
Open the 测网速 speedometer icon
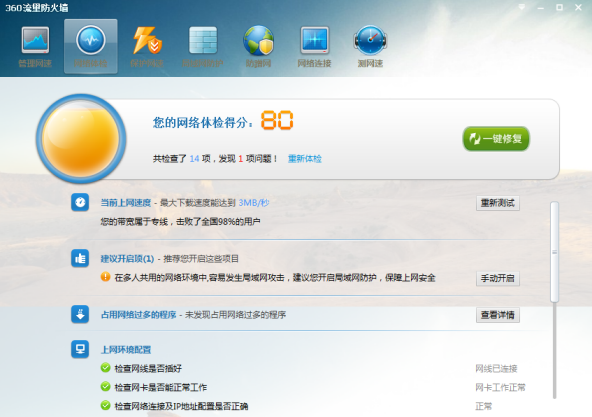370,46
